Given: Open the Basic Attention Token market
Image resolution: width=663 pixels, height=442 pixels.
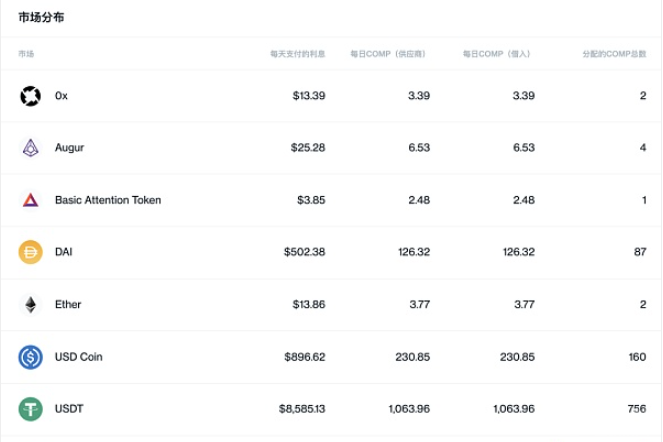Looking at the screenshot, I should pos(108,200).
